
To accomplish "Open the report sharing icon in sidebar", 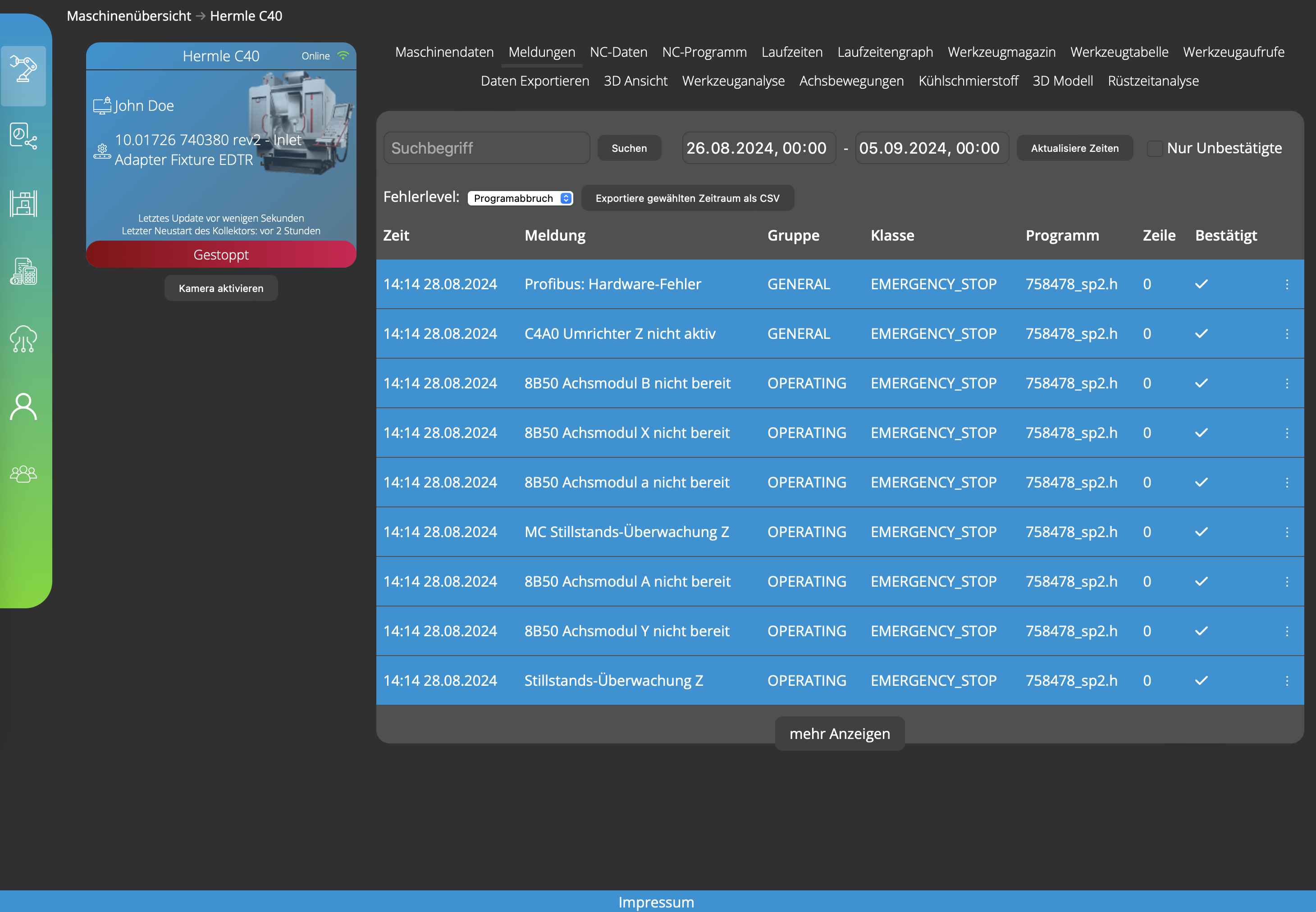I will coord(23,137).
